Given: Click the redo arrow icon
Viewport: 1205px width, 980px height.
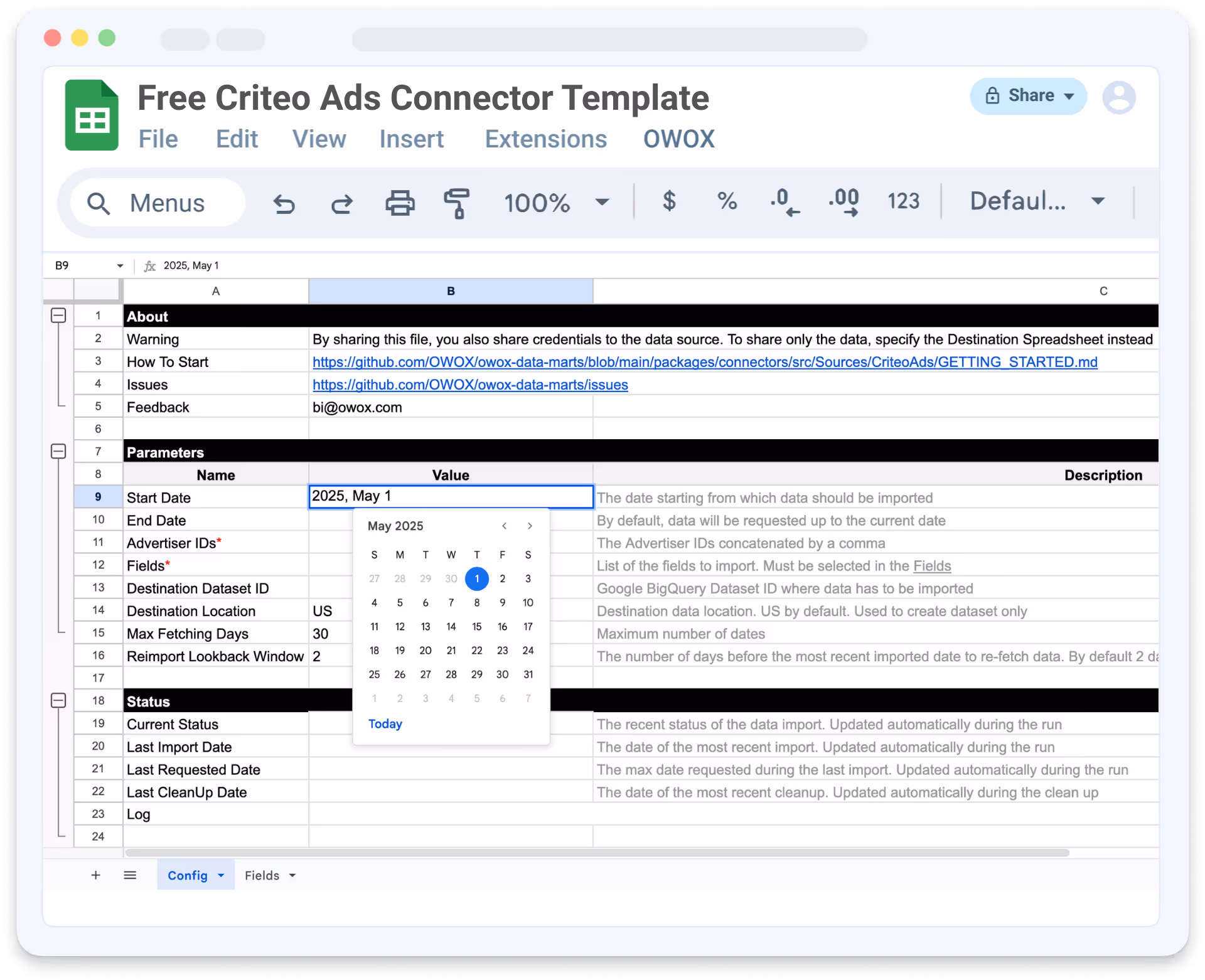Looking at the screenshot, I should click(x=342, y=203).
